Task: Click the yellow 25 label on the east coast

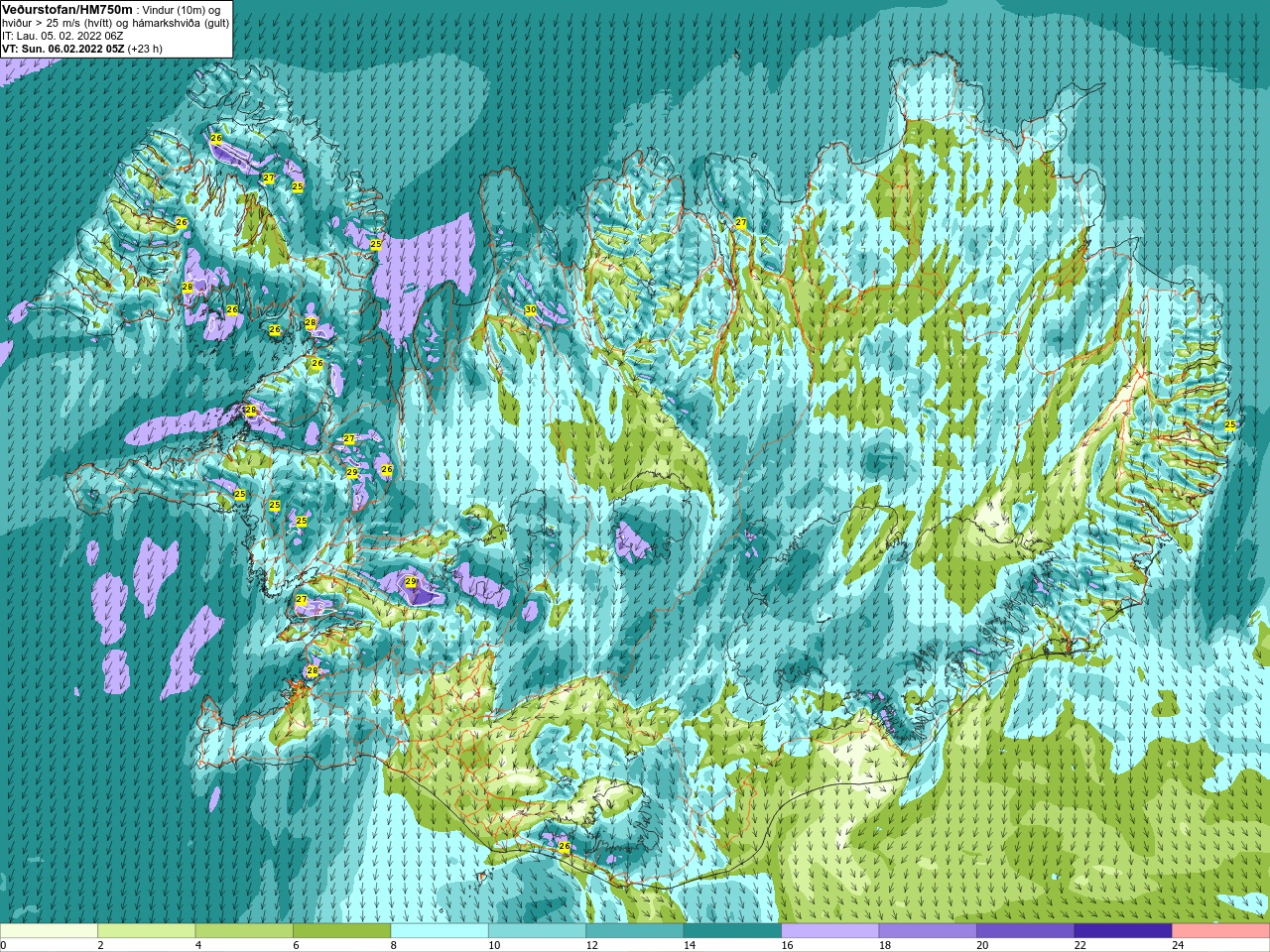Action: point(1230,424)
